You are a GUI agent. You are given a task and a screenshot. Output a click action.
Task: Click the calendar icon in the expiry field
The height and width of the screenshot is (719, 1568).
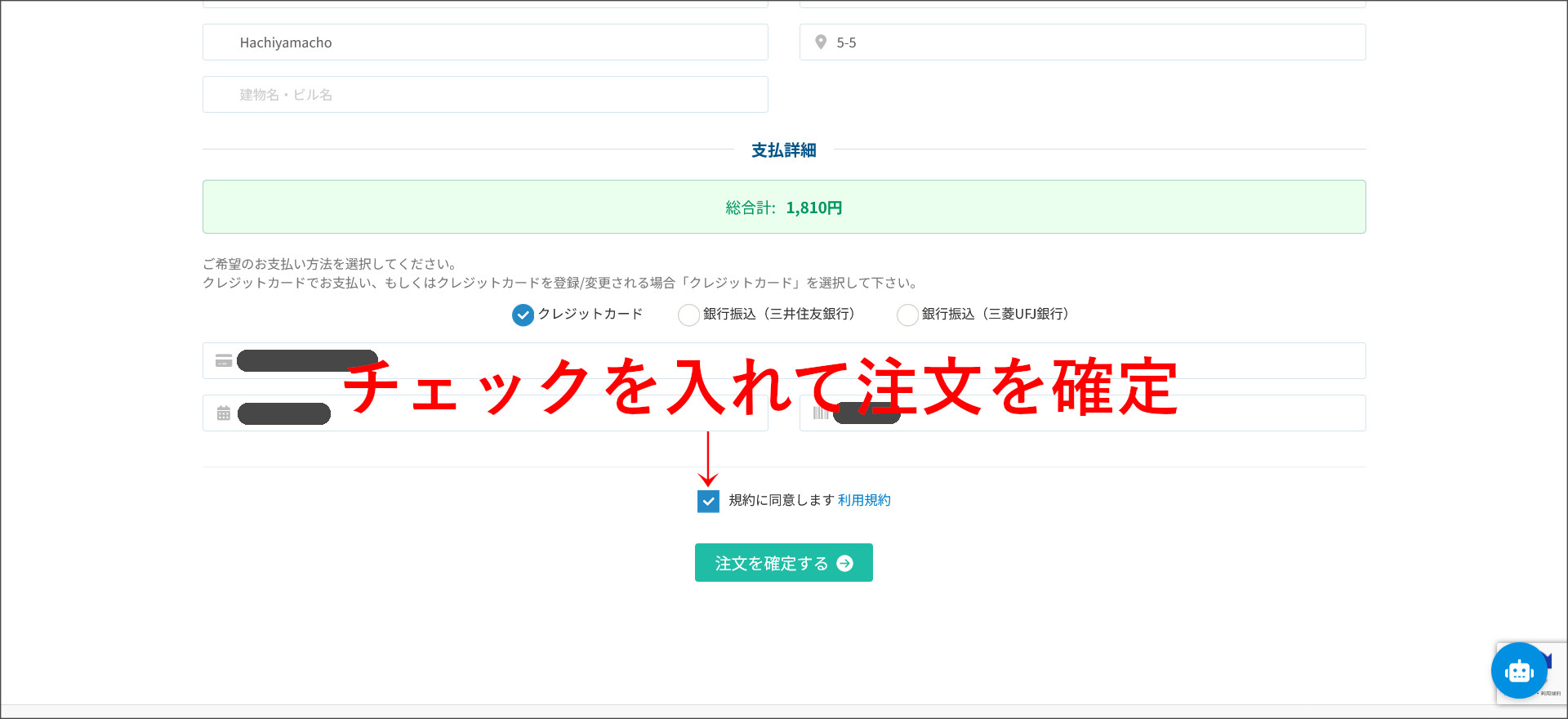224,413
